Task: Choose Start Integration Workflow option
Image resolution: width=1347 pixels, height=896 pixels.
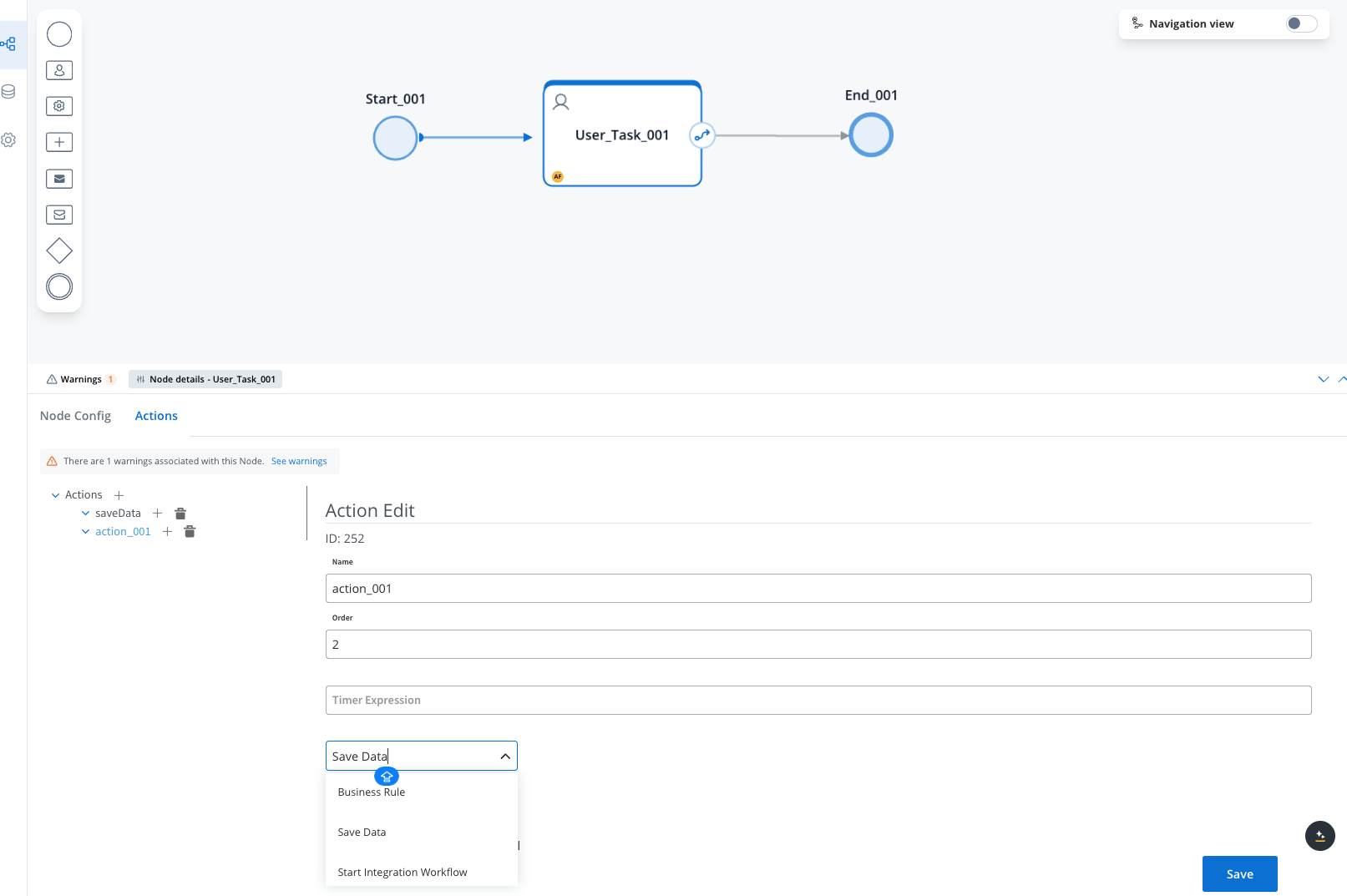Action: point(422,873)
